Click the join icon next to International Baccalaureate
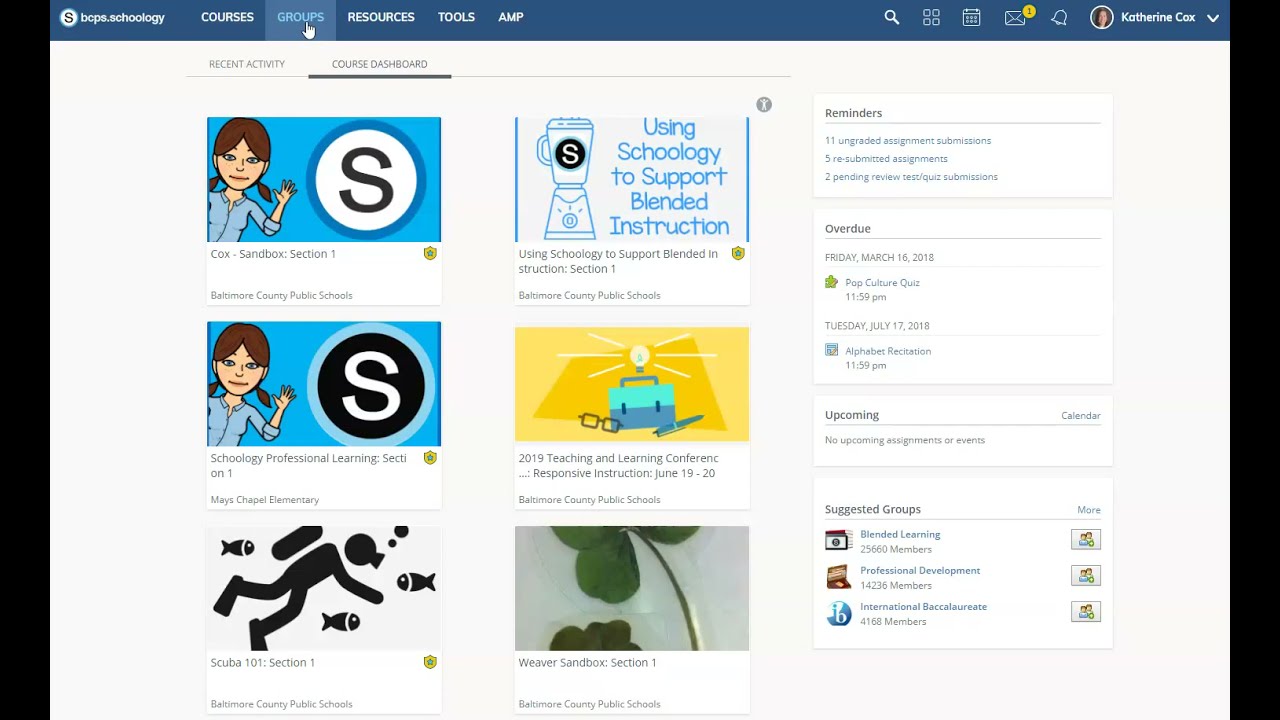 coord(1086,611)
